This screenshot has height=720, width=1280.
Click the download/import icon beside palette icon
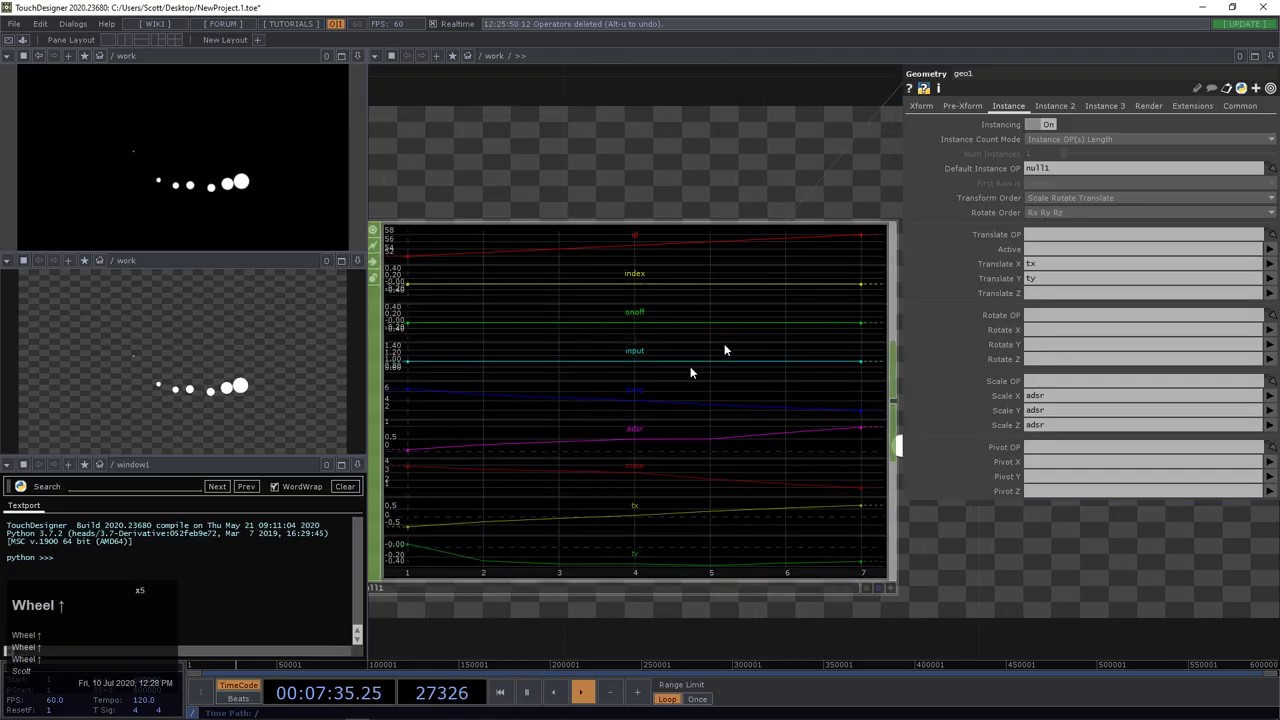pos(22,40)
